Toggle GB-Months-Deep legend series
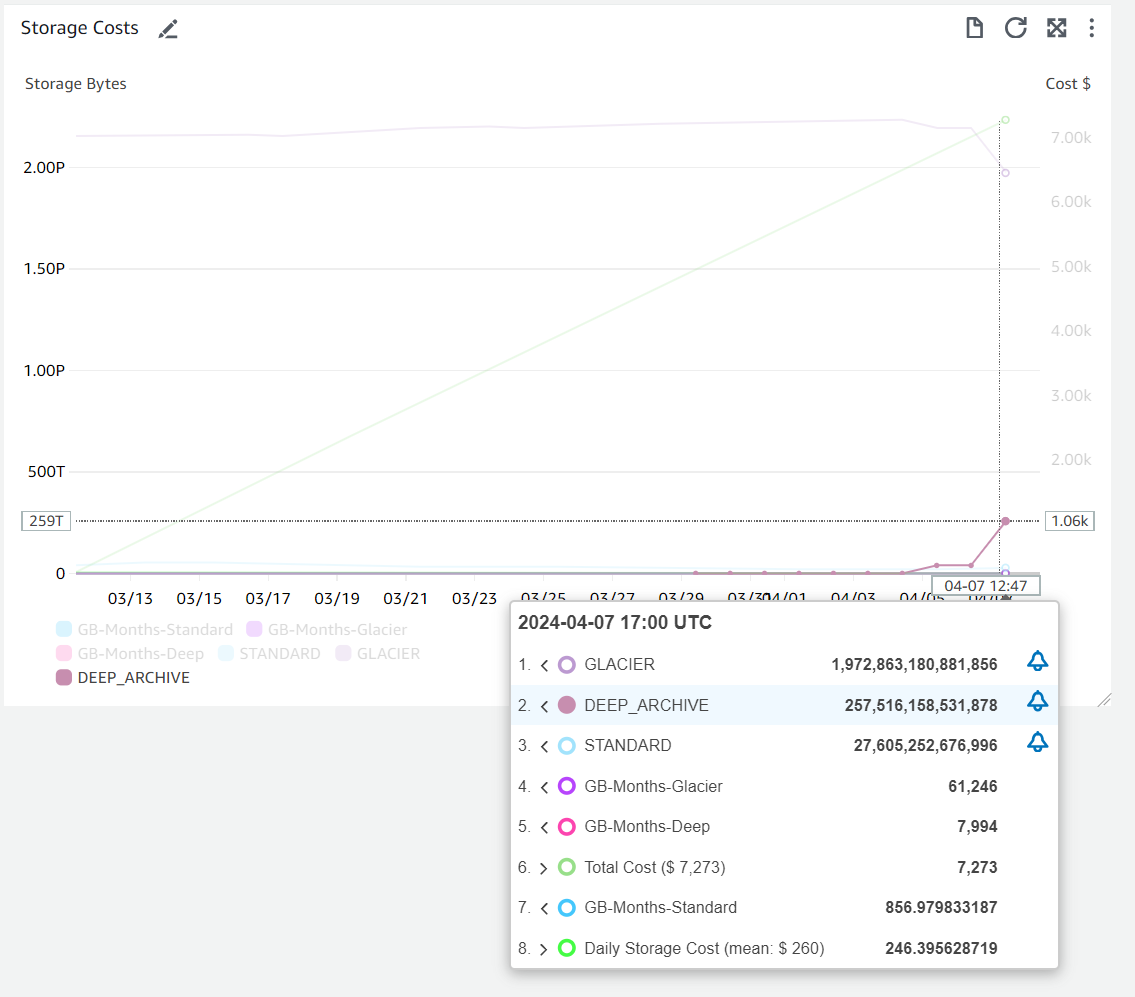The width and height of the screenshot is (1135, 997). click(x=130, y=654)
